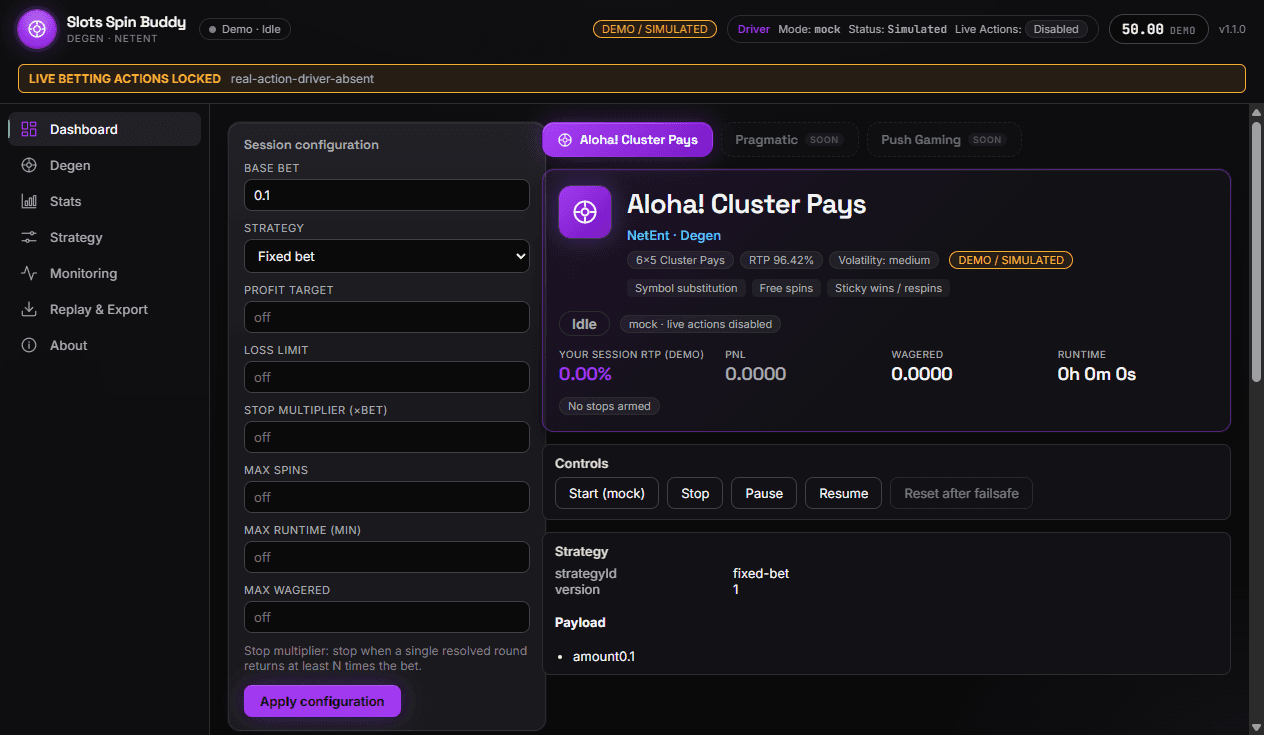Open the Dashboard page

[105, 129]
